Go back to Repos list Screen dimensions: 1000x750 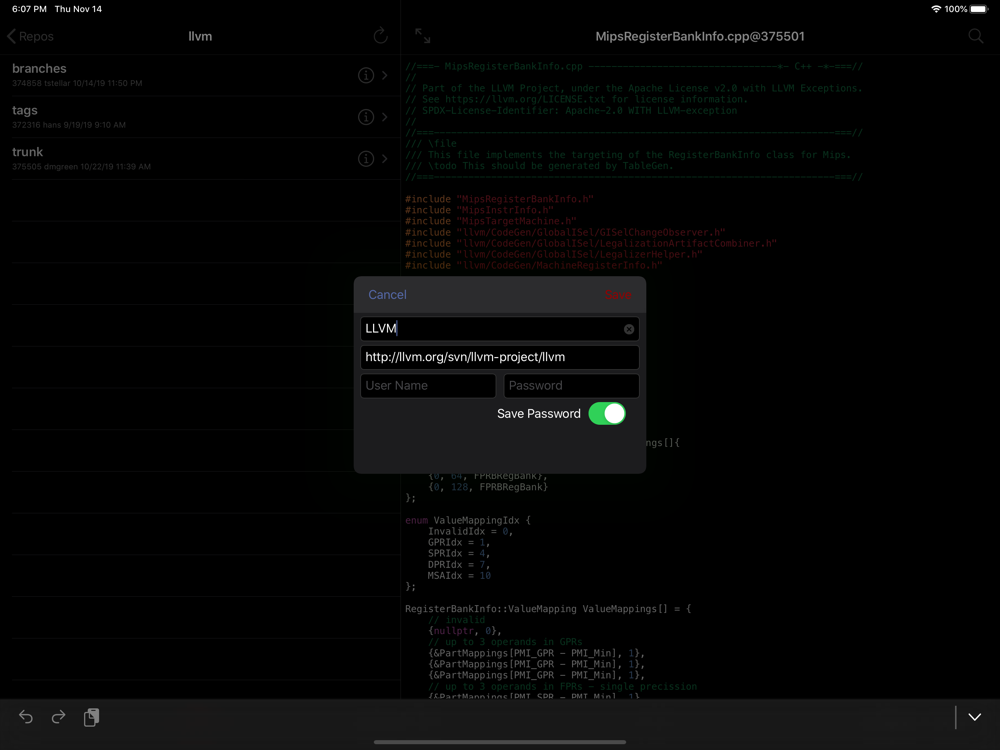[x=30, y=36]
